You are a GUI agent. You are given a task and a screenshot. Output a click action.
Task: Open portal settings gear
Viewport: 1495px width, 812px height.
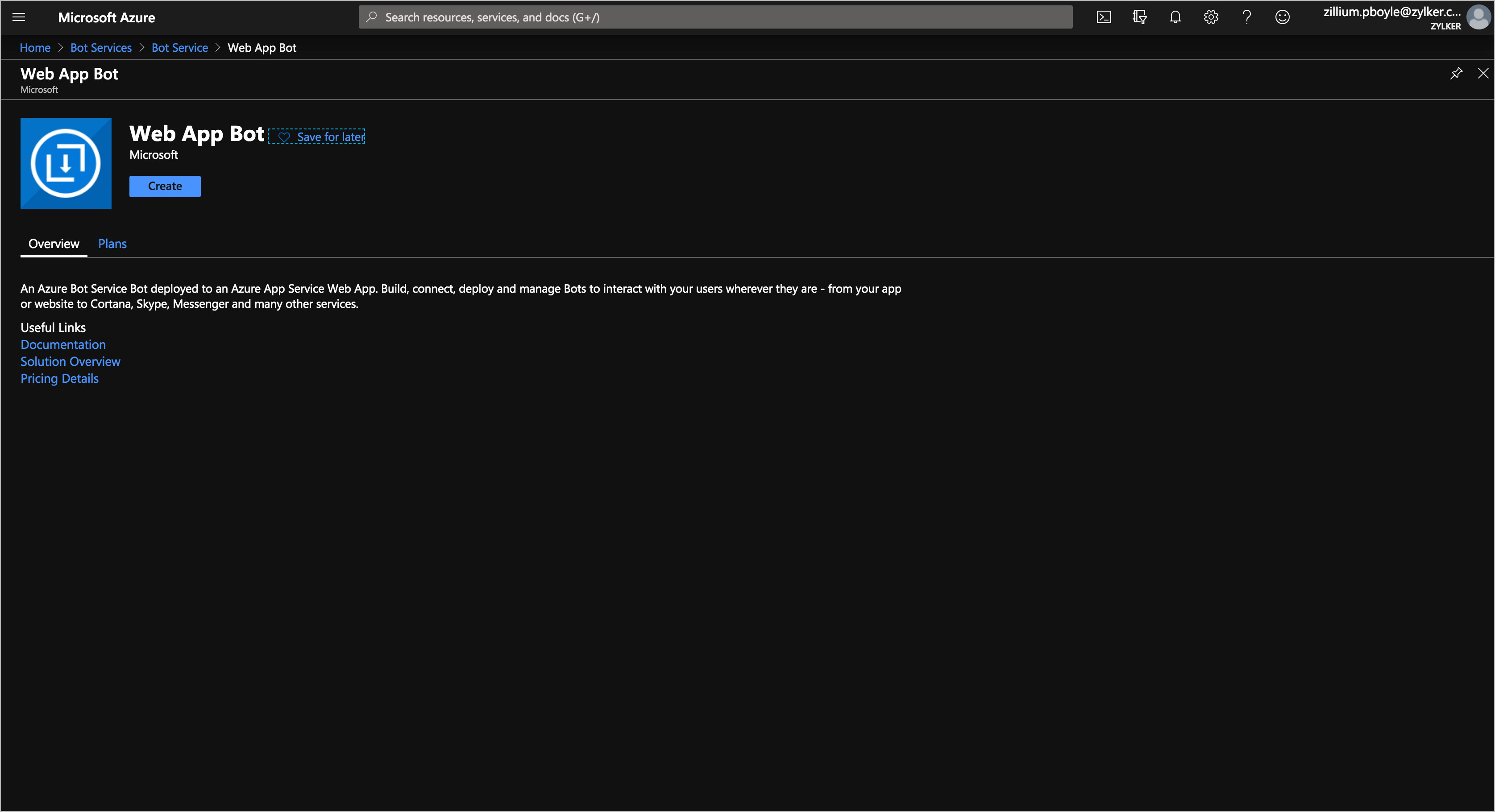1211,17
